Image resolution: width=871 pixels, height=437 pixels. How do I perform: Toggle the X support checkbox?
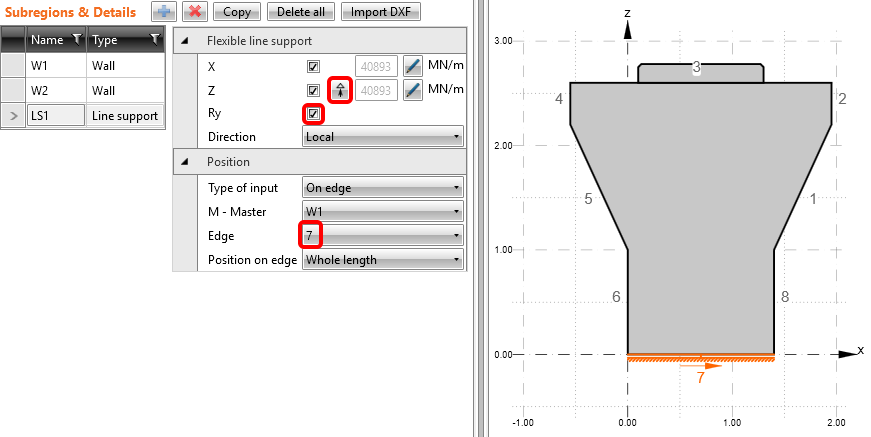pos(314,66)
